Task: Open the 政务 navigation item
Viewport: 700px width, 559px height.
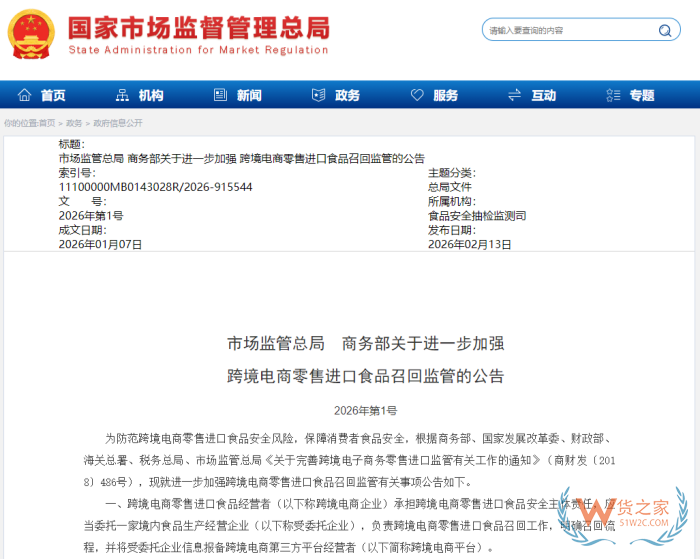Action: 347,95
